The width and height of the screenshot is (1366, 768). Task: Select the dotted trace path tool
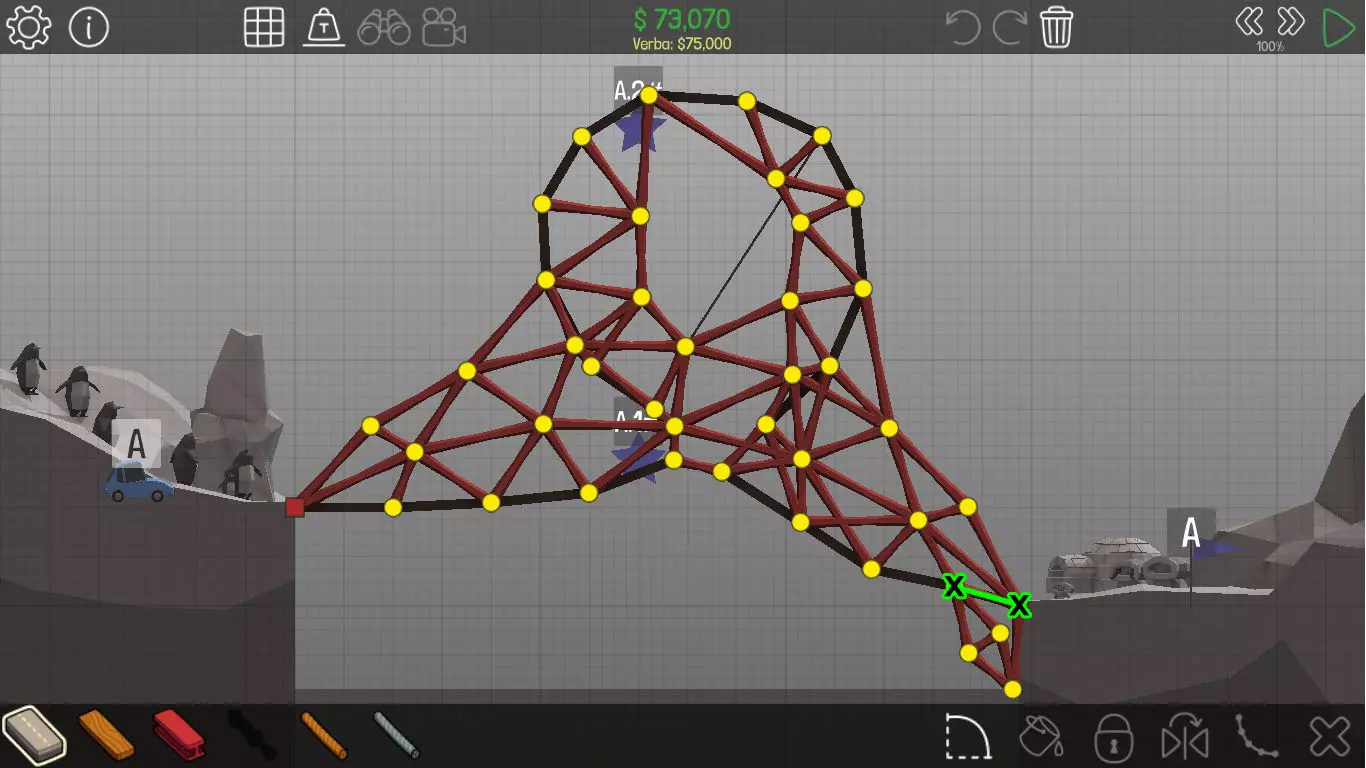coord(1257,737)
